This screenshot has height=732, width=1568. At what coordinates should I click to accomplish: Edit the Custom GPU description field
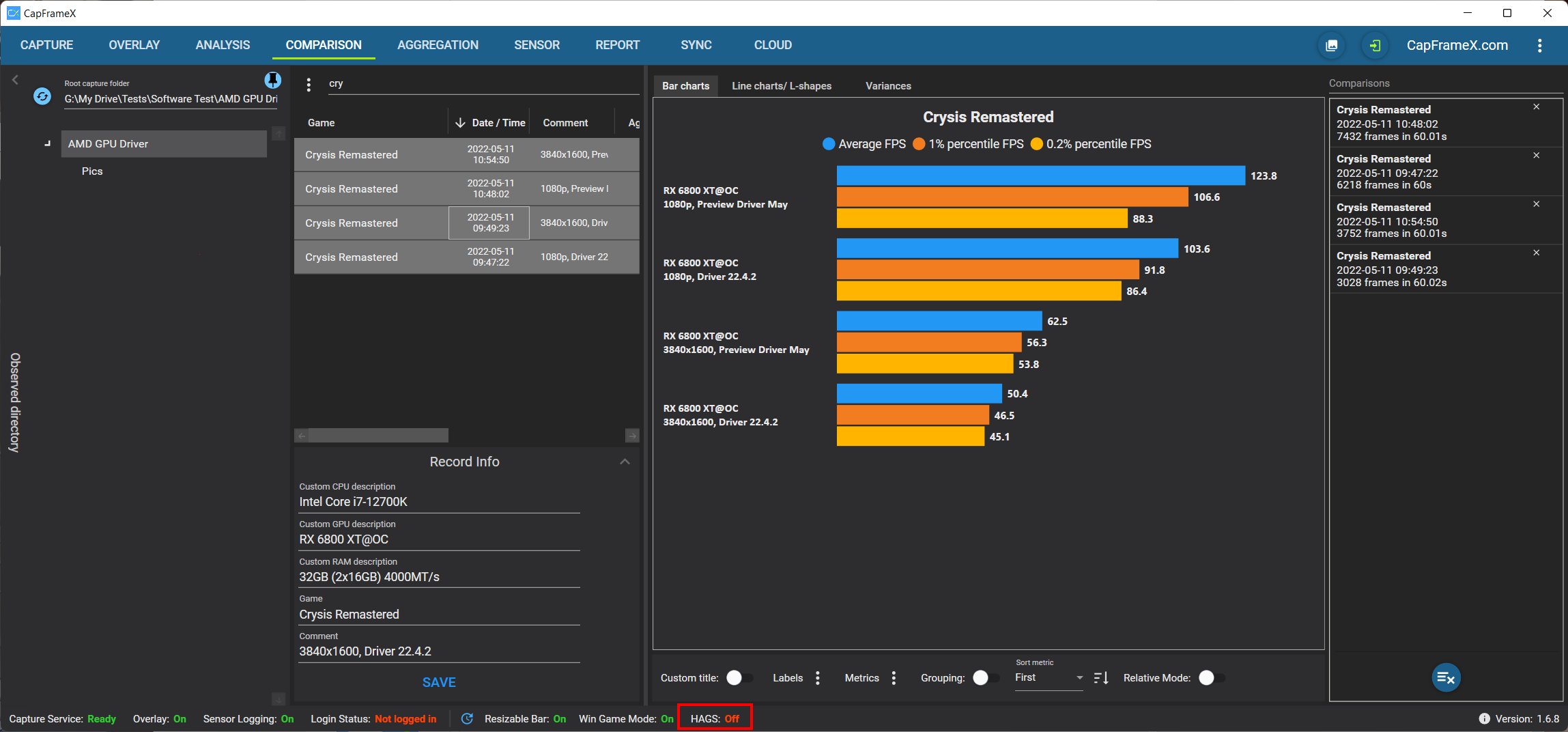(x=439, y=539)
